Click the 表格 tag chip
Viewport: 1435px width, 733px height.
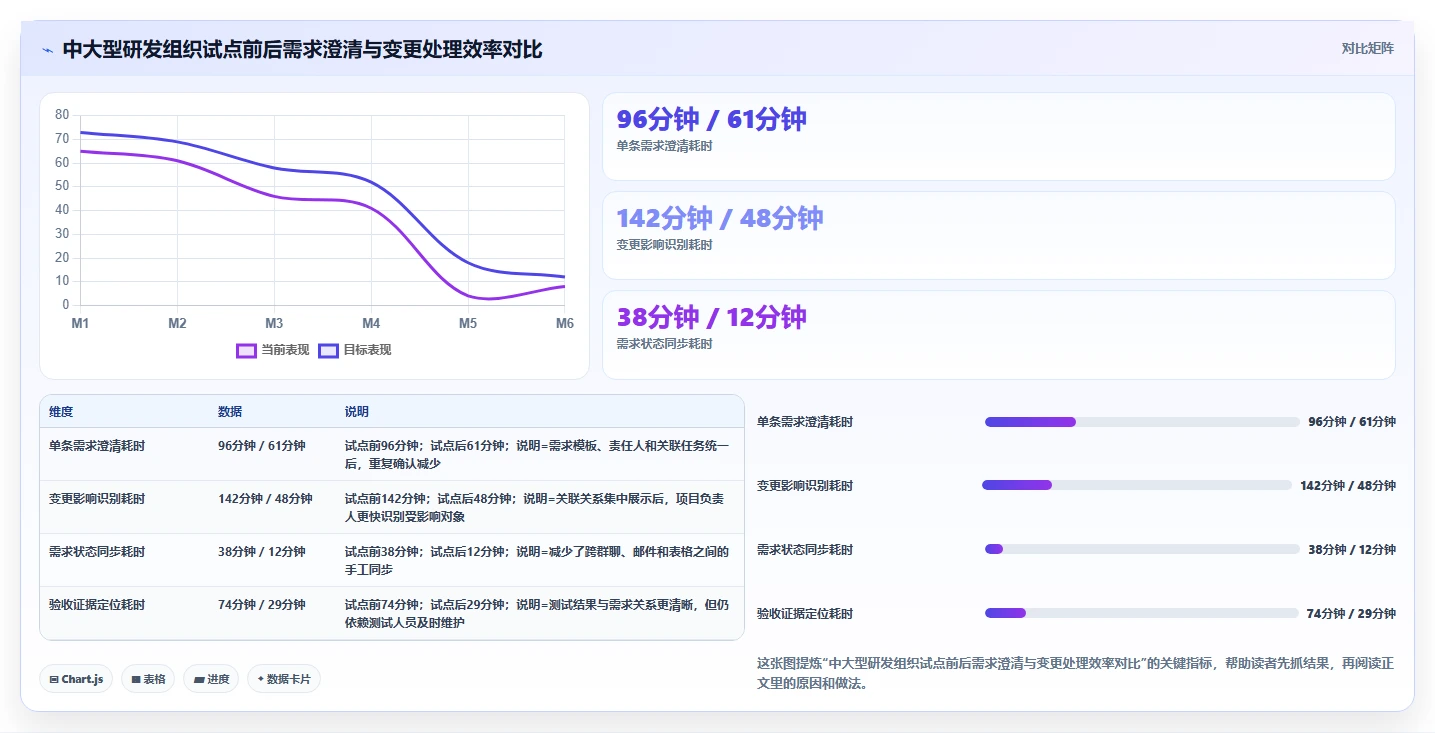[148, 679]
